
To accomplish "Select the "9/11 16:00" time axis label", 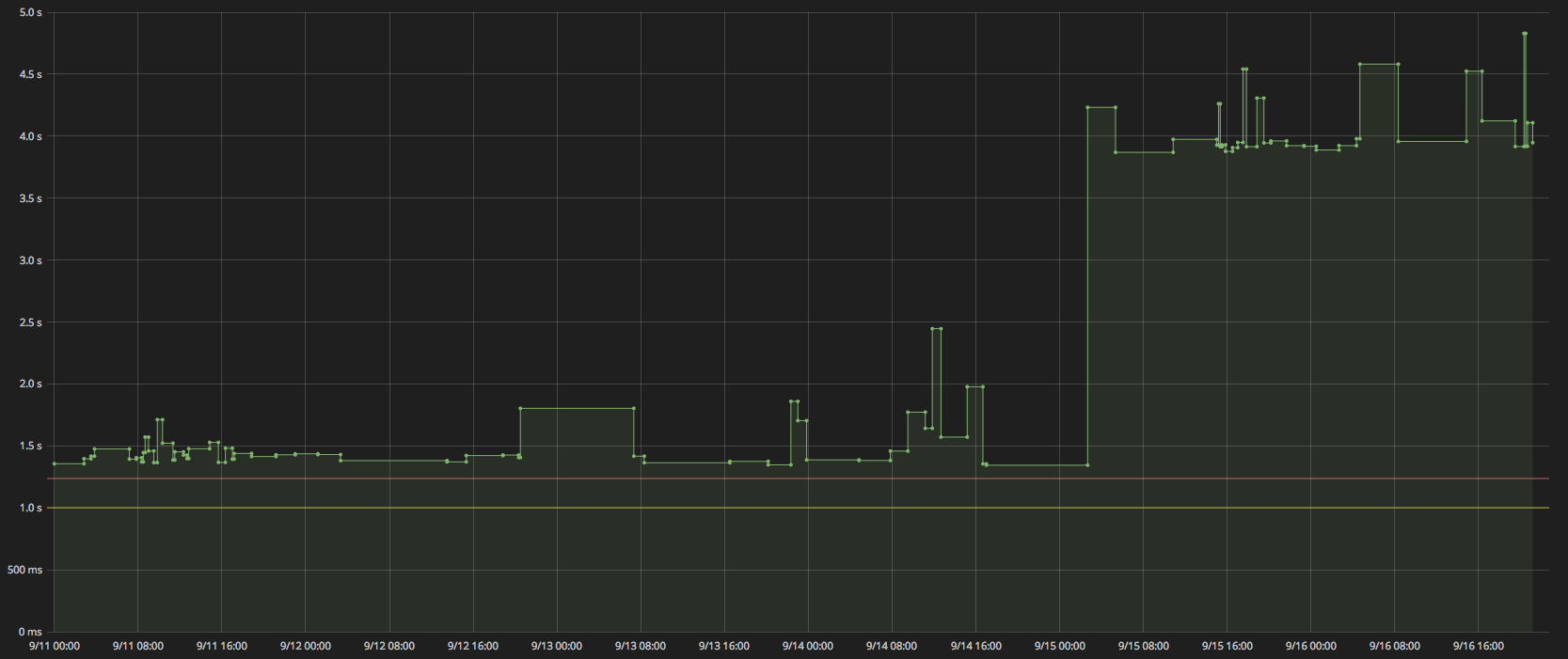I will click(x=222, y=646).
